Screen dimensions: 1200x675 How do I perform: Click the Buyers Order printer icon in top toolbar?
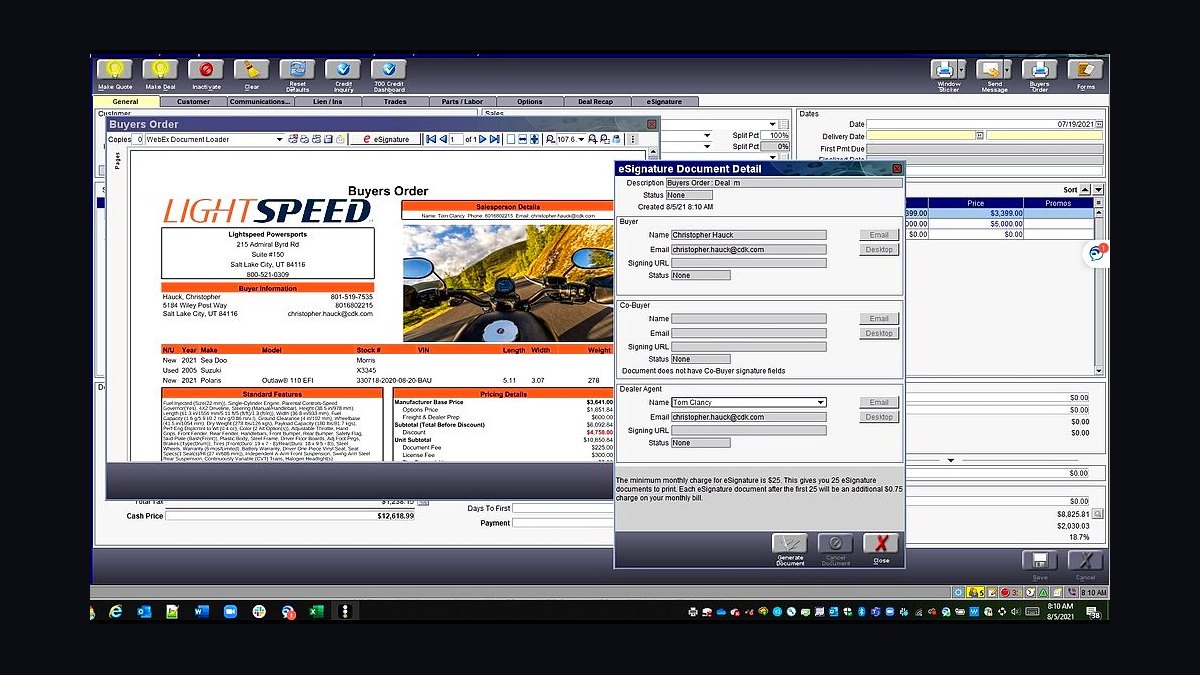[x=1040, y=70]
